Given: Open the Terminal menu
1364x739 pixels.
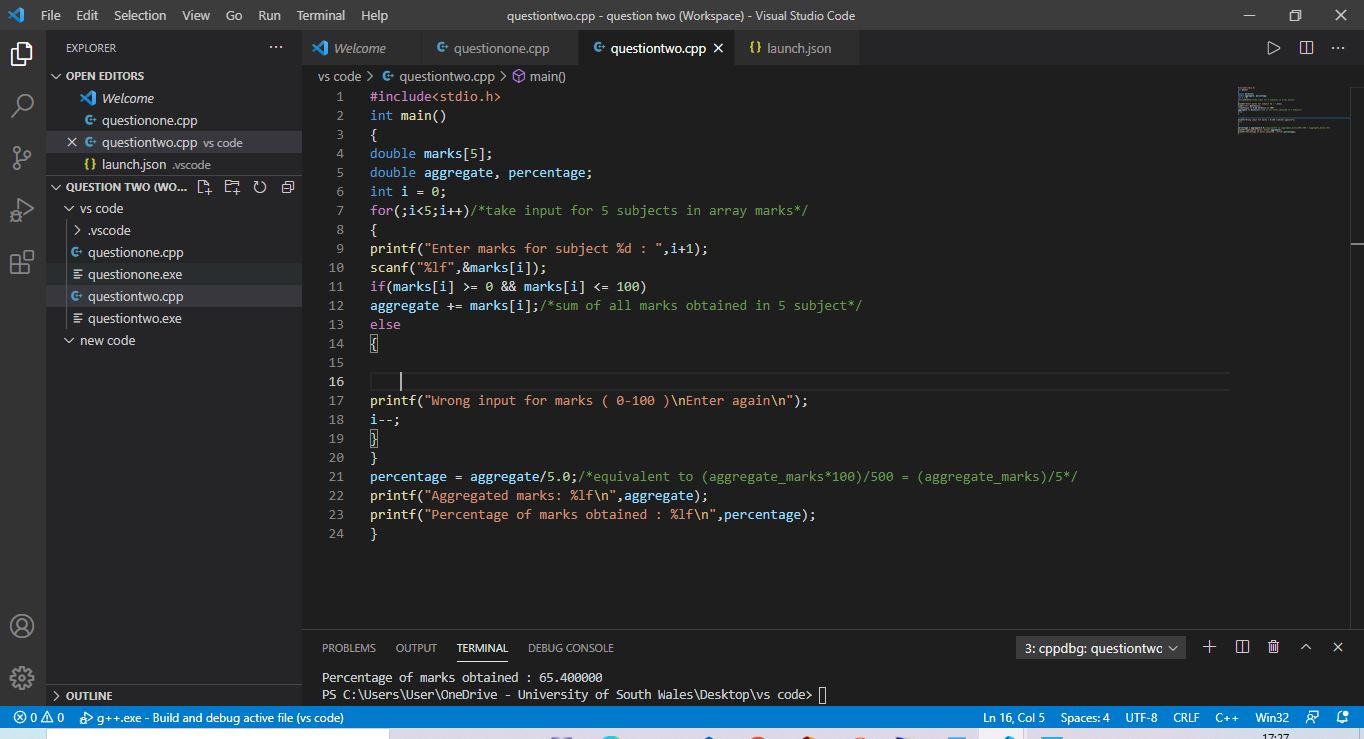Looking at the screenshot, I should click(320, 15).
